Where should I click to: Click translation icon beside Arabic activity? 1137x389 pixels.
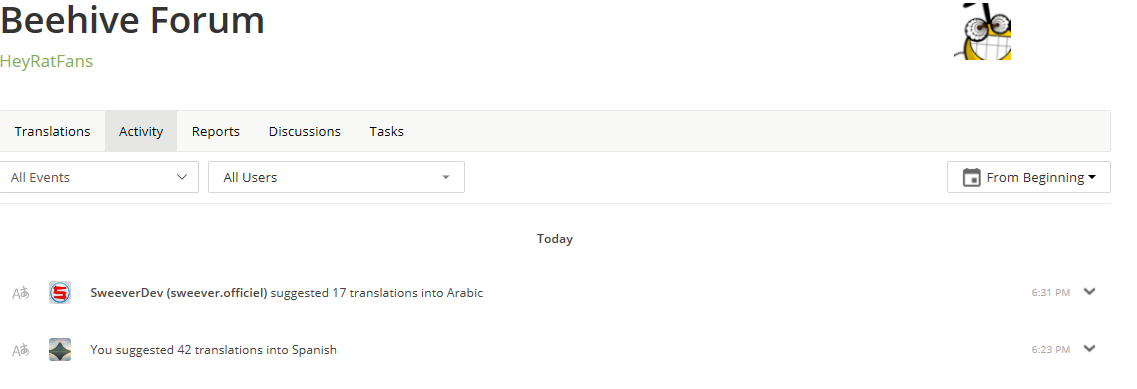21,294
